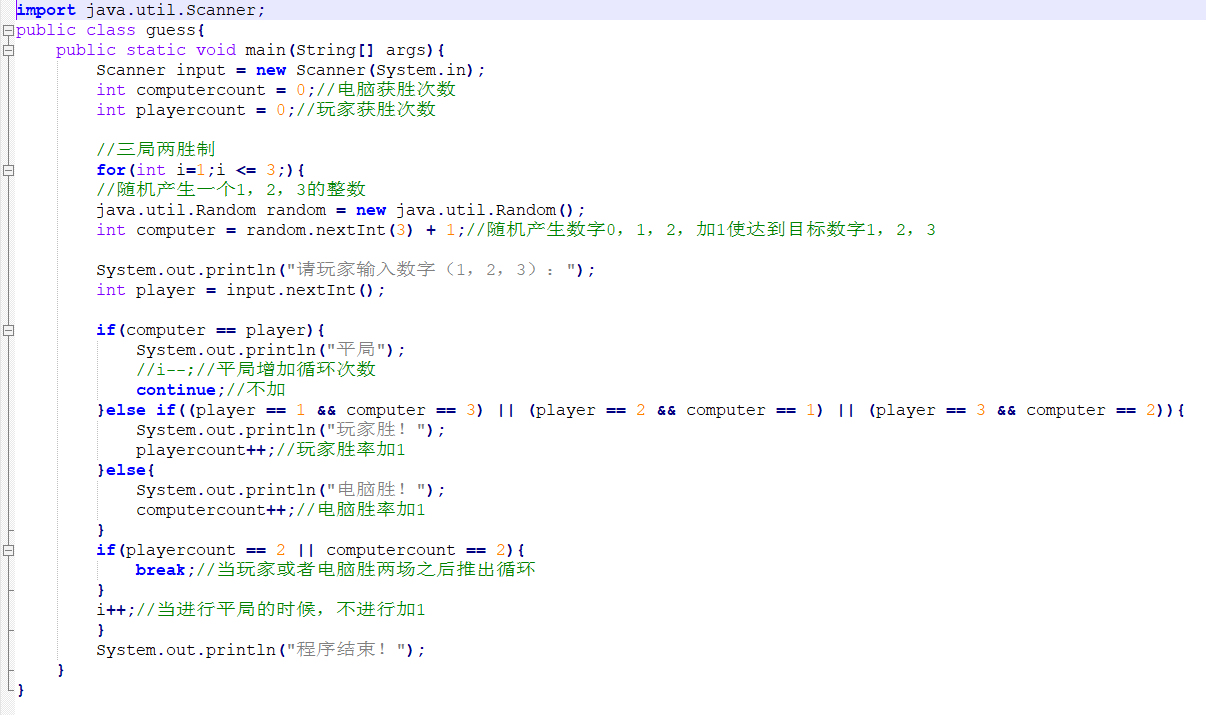The image size is (1206, 715).
Task: Click the println "程序结束！" line
Action: pos(261,650)
